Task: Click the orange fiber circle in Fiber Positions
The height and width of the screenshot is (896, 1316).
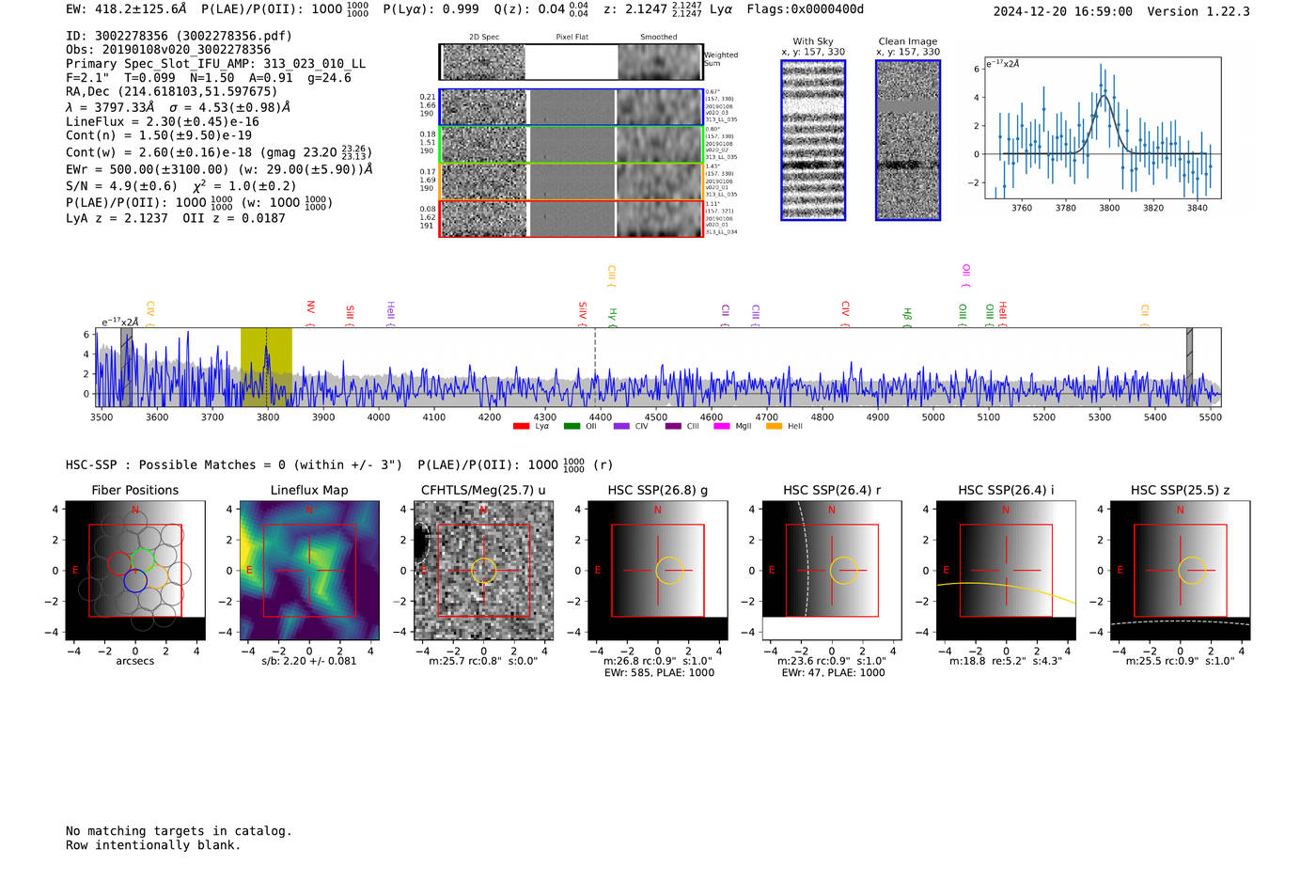Action: pyautogui.click(x=156, y=576)
